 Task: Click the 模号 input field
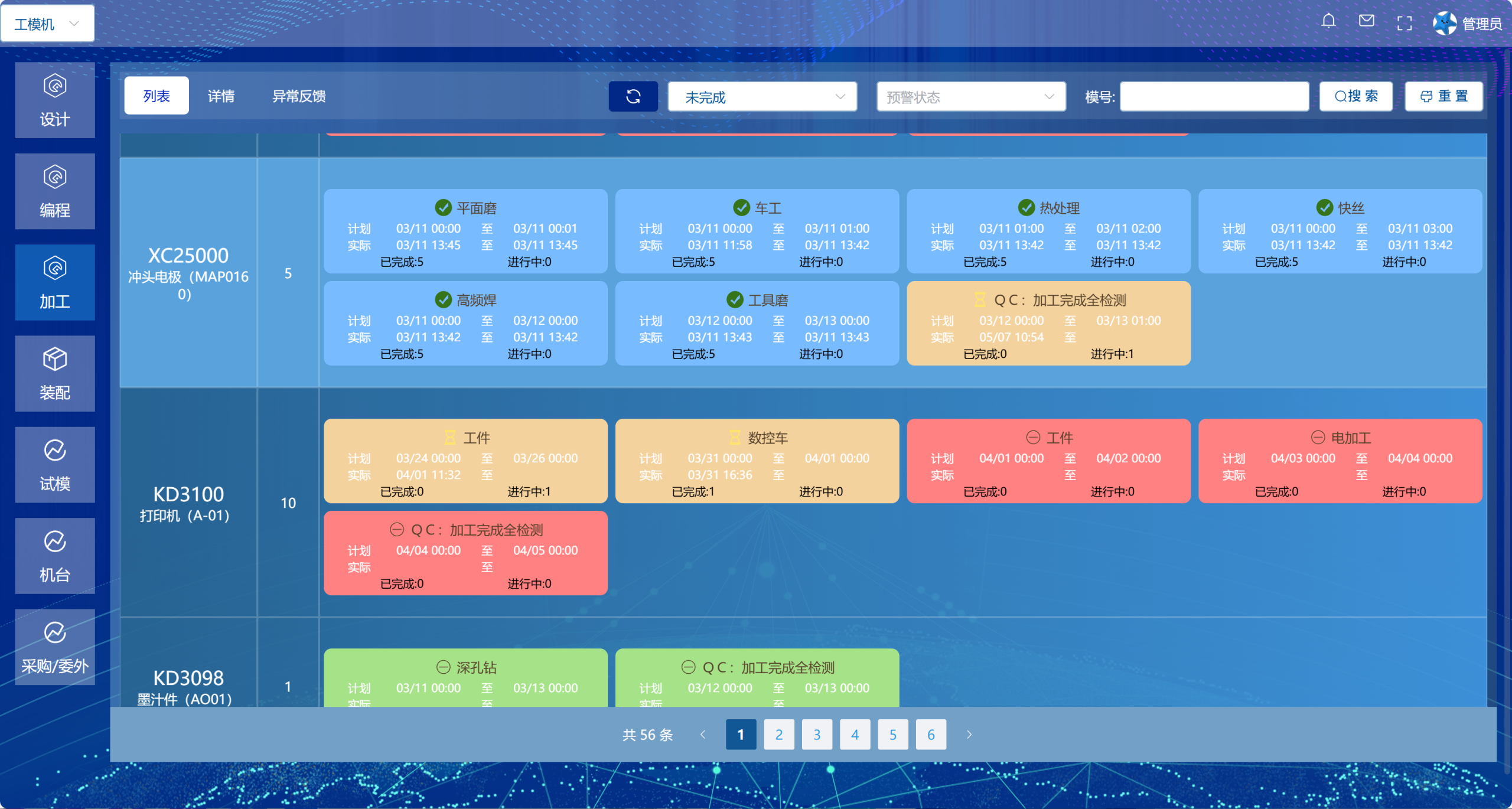coord(1214,97)
